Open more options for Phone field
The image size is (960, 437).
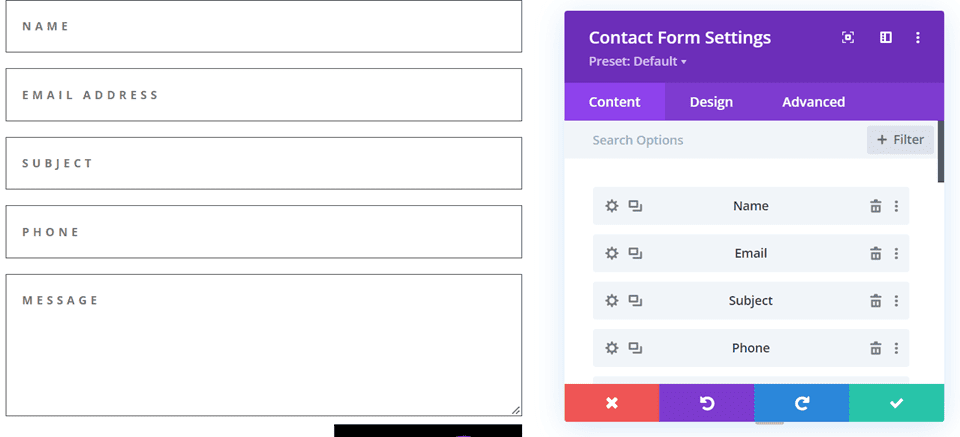tap(896, 348)
